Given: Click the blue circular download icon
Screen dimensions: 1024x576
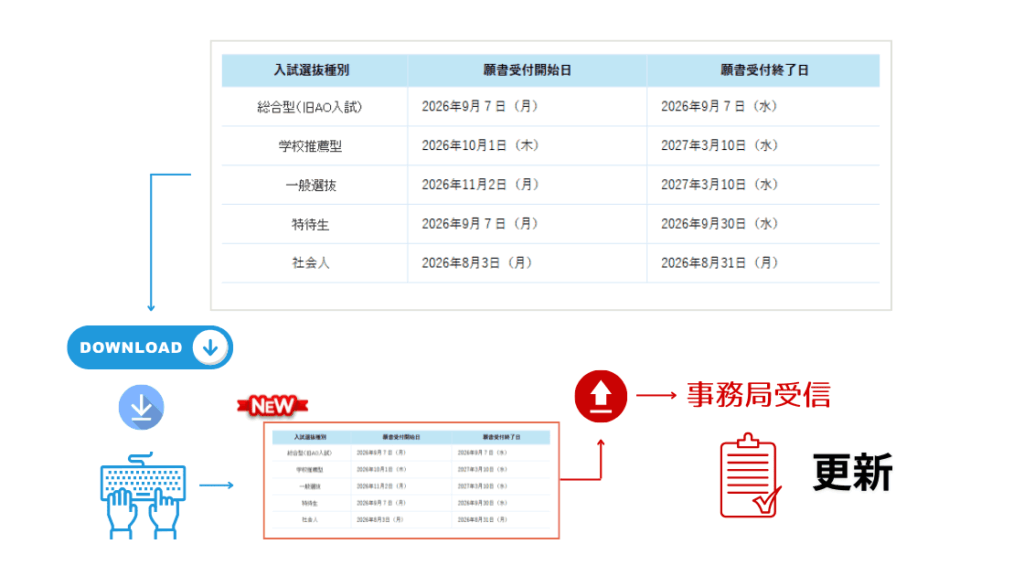Looking at the screenshot, I should click(141, 407).
